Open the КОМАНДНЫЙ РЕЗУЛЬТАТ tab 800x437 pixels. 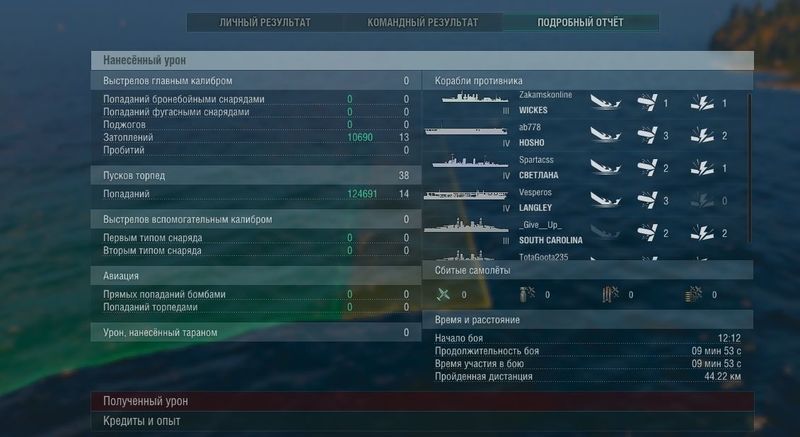point(423,22)
